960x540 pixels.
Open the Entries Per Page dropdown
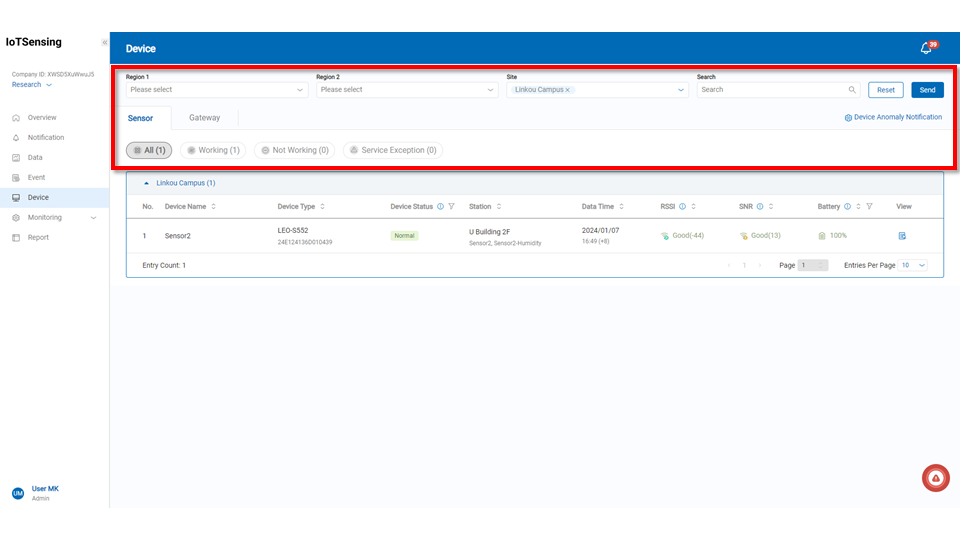pos(913,265)
